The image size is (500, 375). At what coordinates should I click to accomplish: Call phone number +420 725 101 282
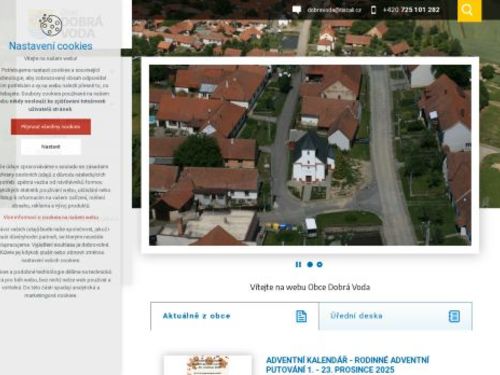click(411, 10)
